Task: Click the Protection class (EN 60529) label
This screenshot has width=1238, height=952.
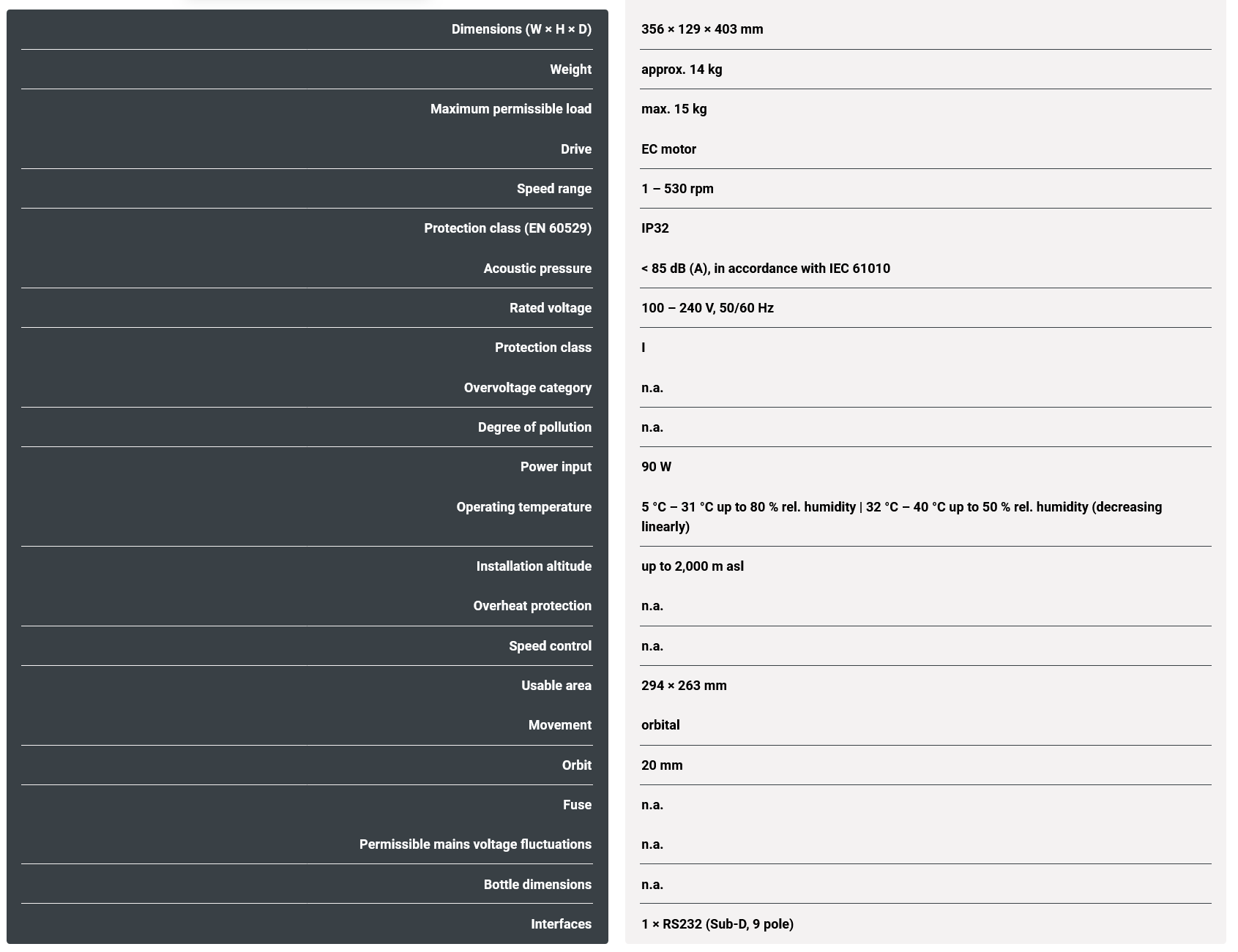Action: (x=507, y=228)
